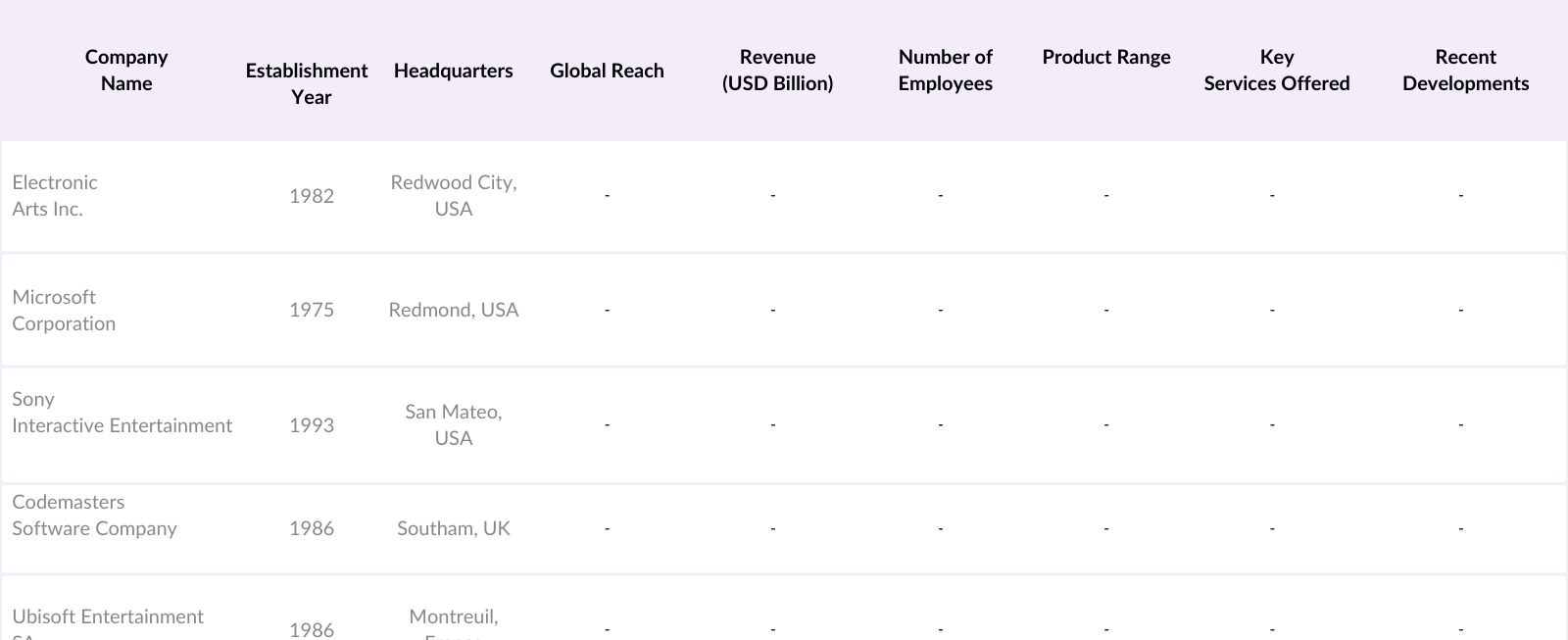The width and height of the screenshot is (1568, 640).
Task: Select Codemasters' establishment year 1986
Action: [x=312, y=528]
